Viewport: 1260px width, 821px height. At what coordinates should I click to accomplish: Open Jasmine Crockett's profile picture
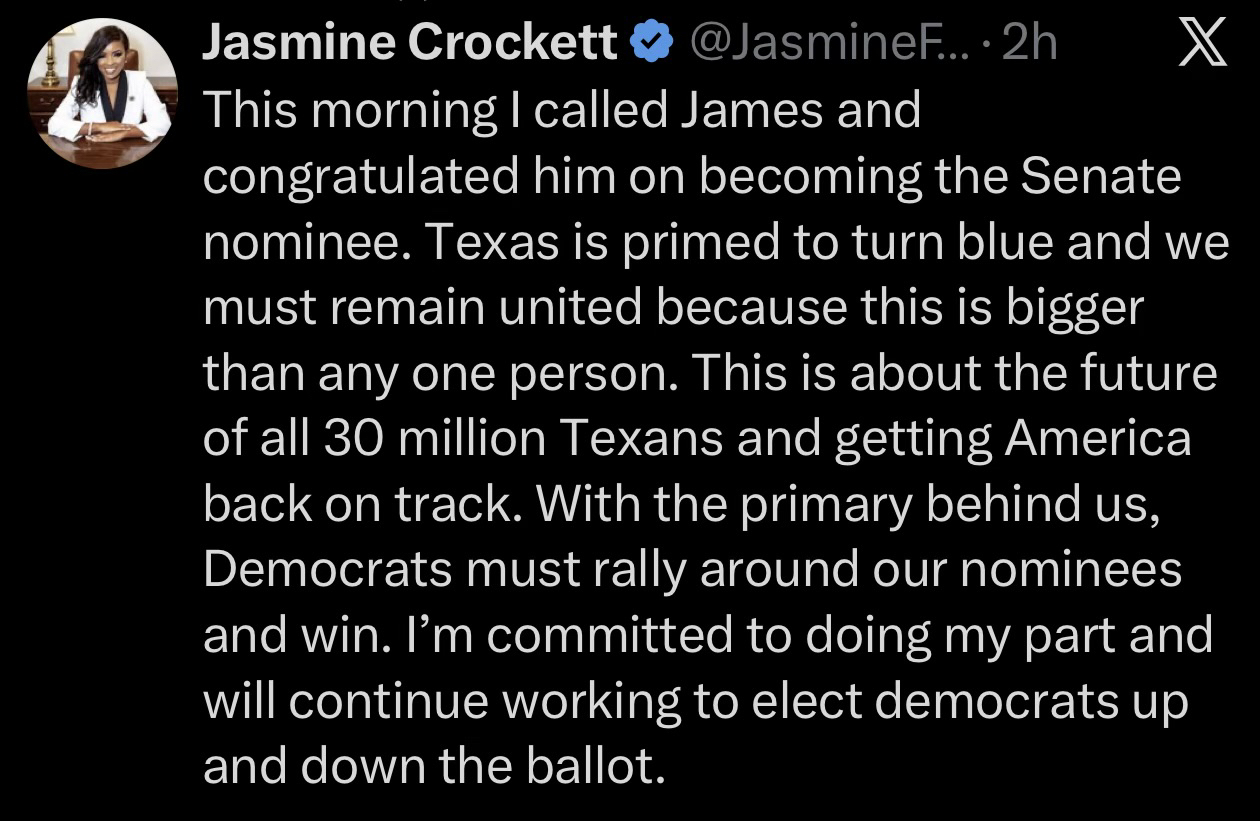tap(102, 93)
